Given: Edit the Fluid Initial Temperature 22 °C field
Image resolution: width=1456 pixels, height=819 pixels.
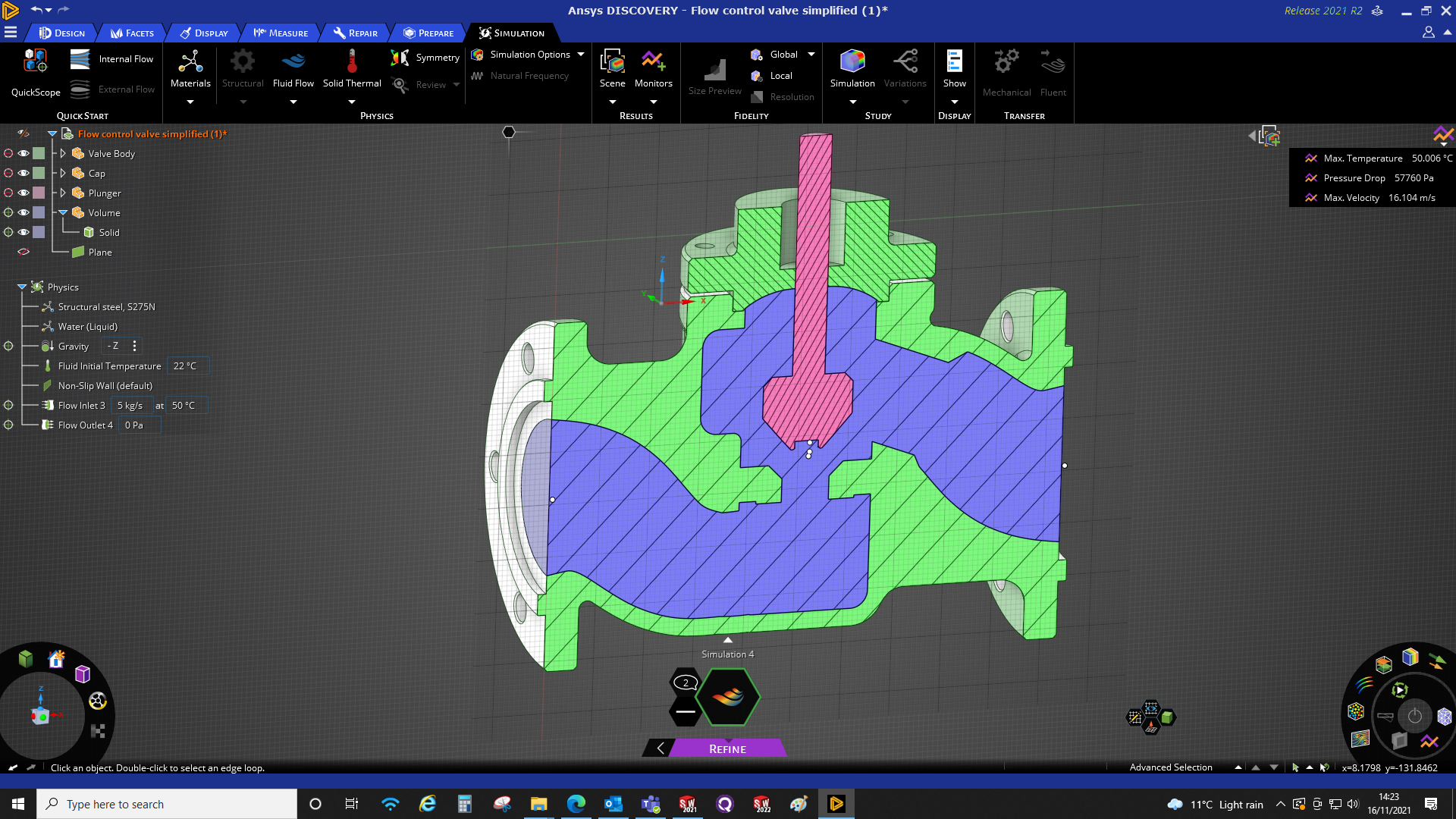Looking at the screenshot, I should point(187,366).
